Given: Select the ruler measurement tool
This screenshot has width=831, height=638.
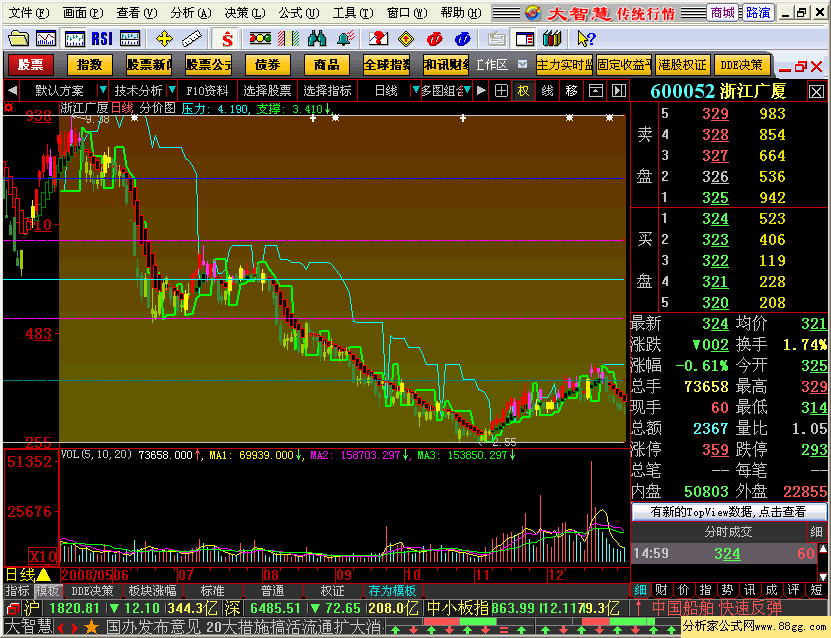Looking at the screenshot, I should pos(192,39).
